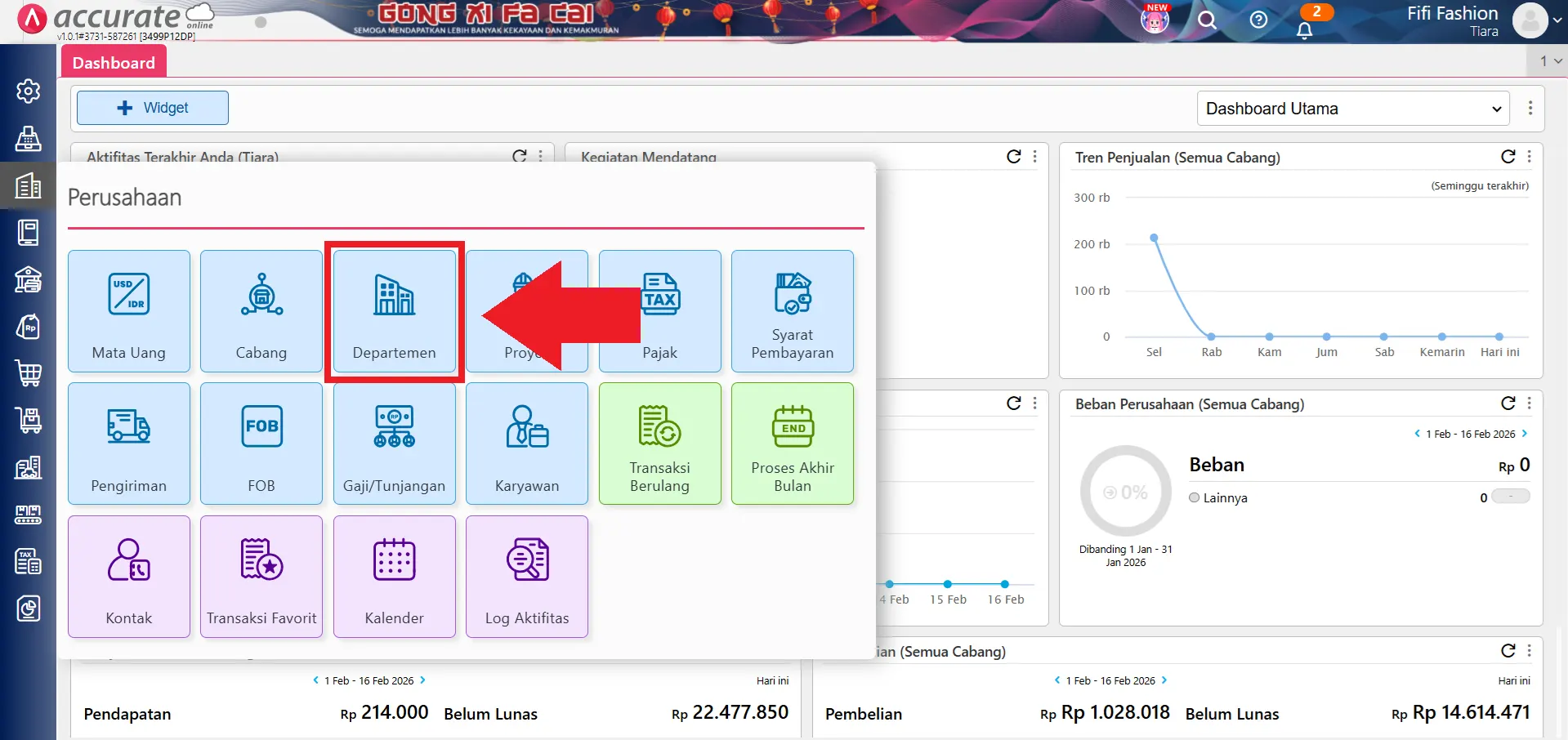Open the Departemen menu tile
The width and height of the screenshot is (1568, 740).
pyautogui.click(x=394, y=311)
